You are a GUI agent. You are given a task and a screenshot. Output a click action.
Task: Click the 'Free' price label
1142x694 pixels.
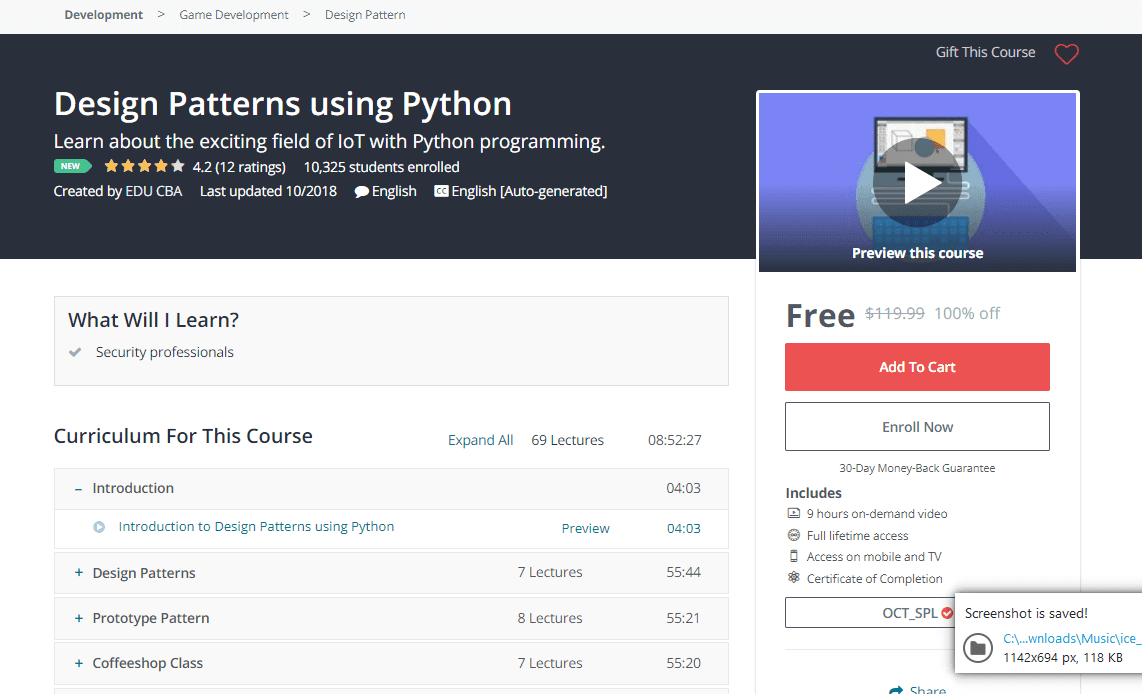point(820,316)
